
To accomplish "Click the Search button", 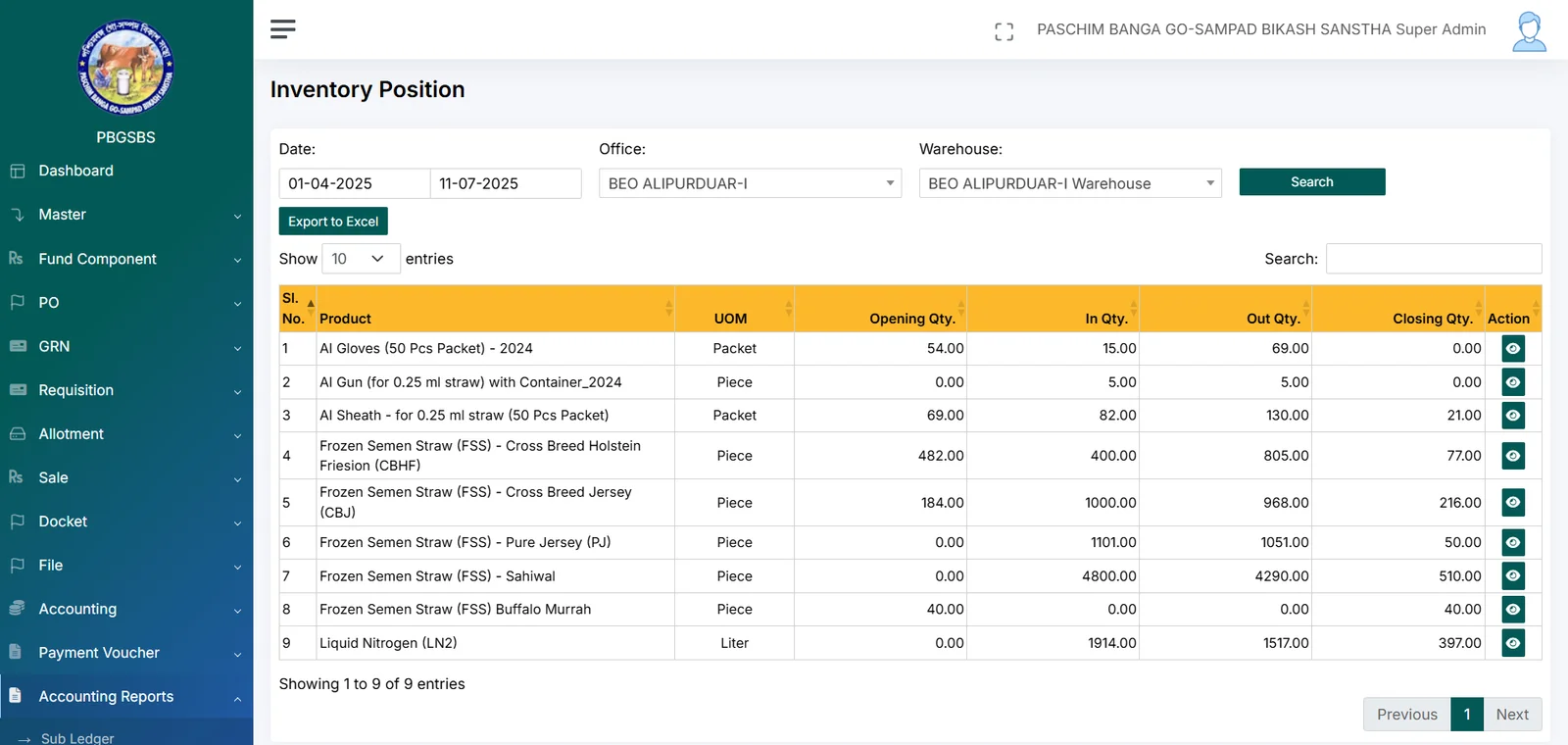I will click(x=1311, y=182).
